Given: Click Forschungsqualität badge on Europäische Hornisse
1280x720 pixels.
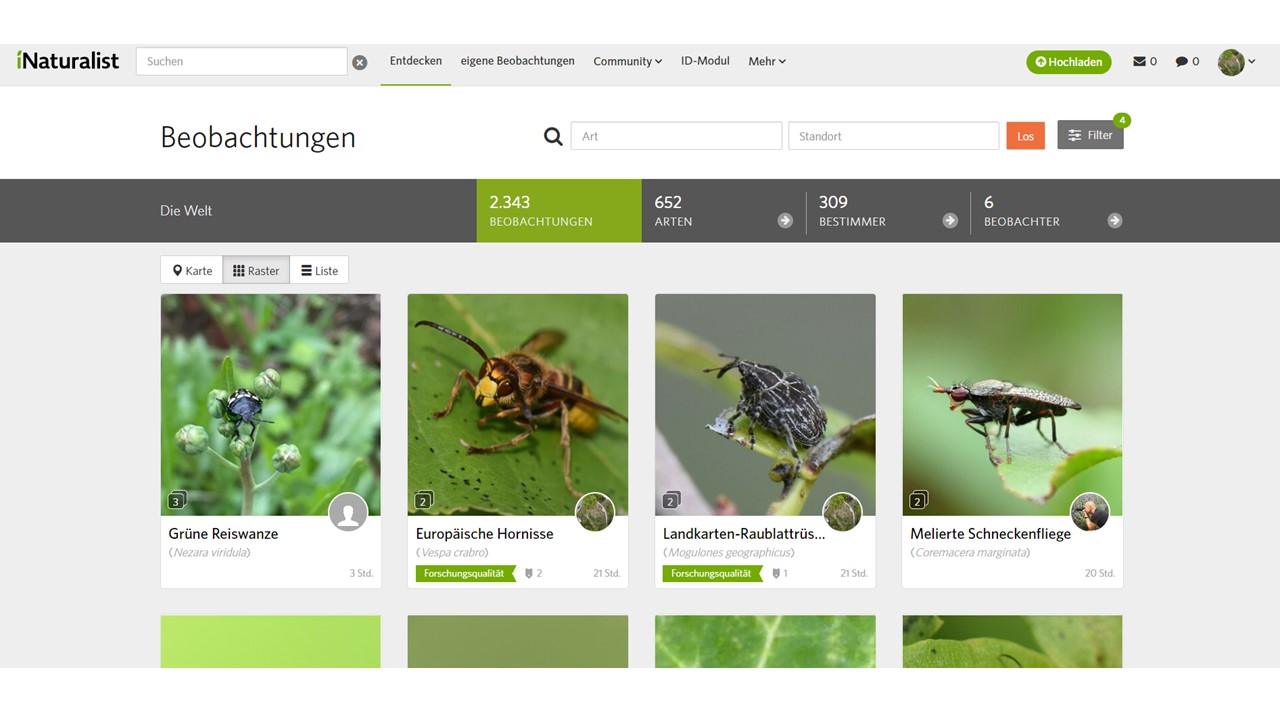Looking at the screenshot, I should click(x=466, y=573).
